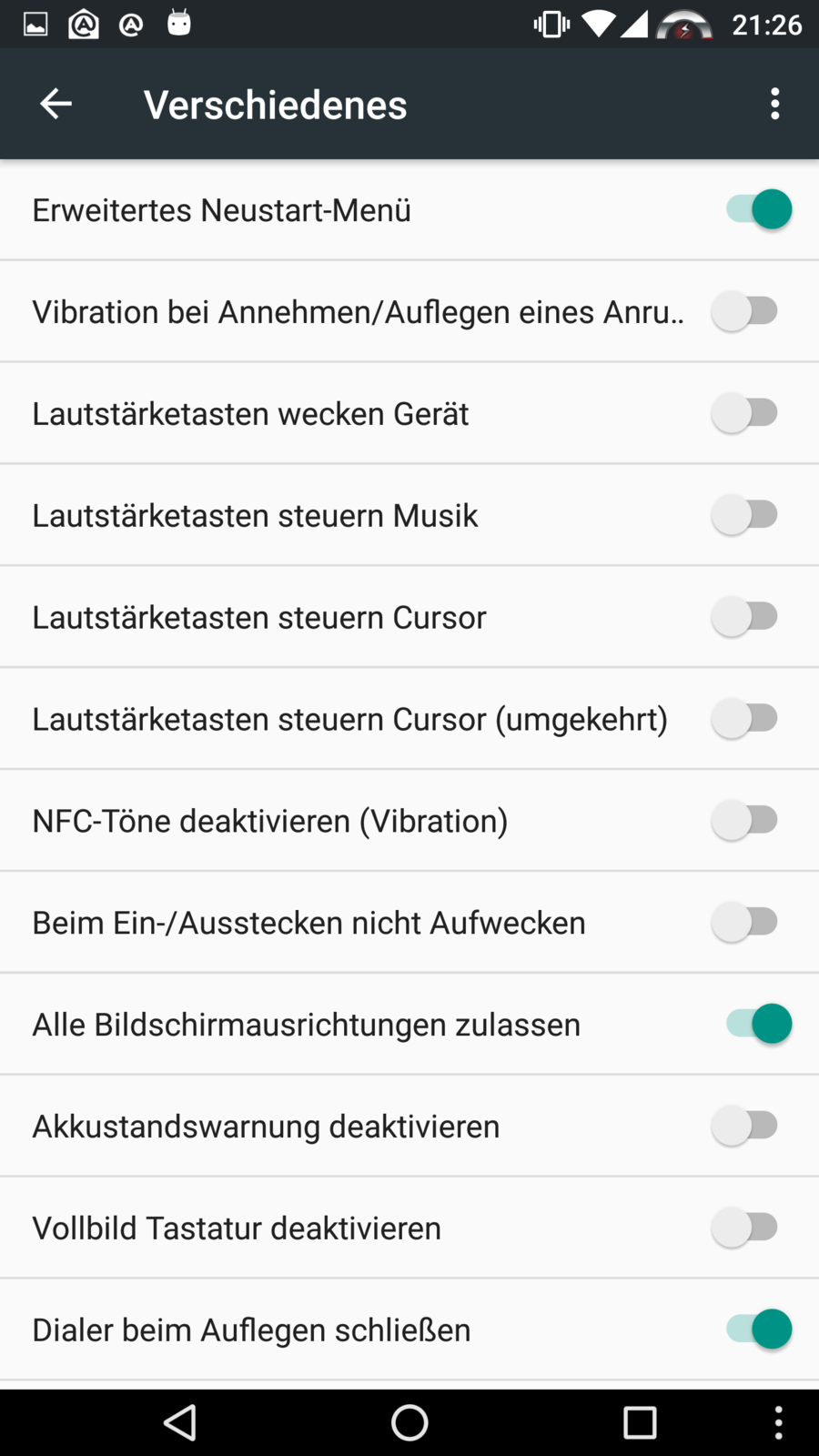Viewport: 819px width, 1456px height.
Task: Select the Vibration bei Annehmen/Auflegen row label
Action: click(358, 312)
